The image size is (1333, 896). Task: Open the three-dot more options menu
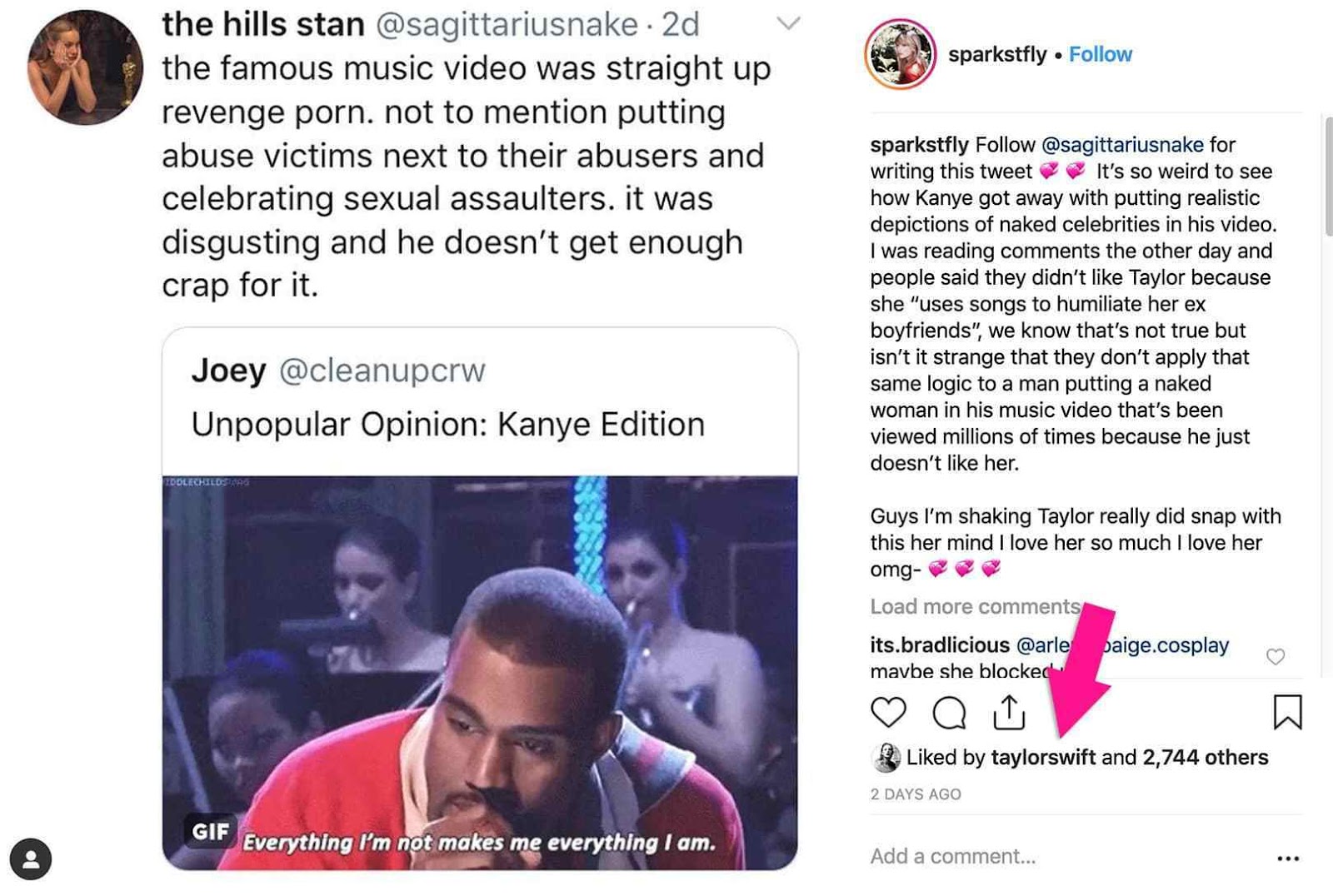click(x=1288, y=858)
